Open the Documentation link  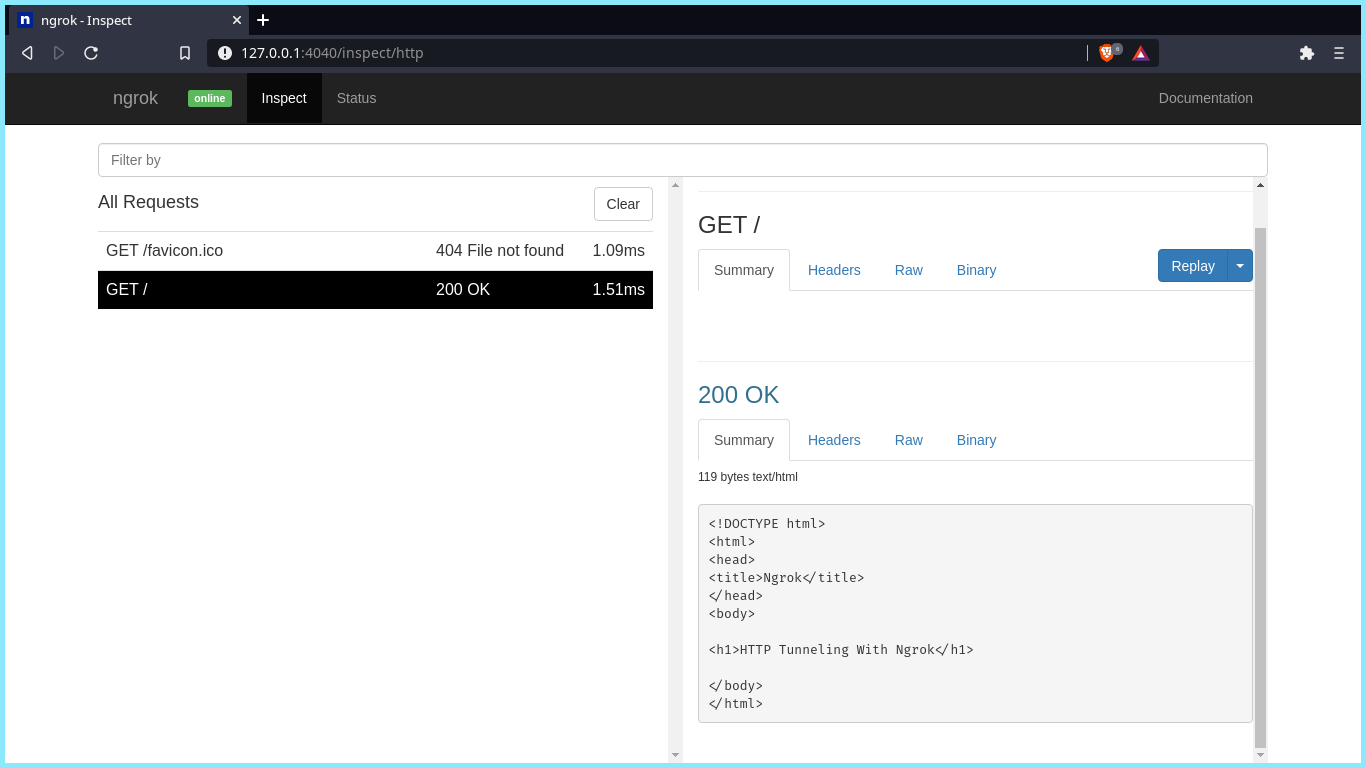tap(1206, 98)
